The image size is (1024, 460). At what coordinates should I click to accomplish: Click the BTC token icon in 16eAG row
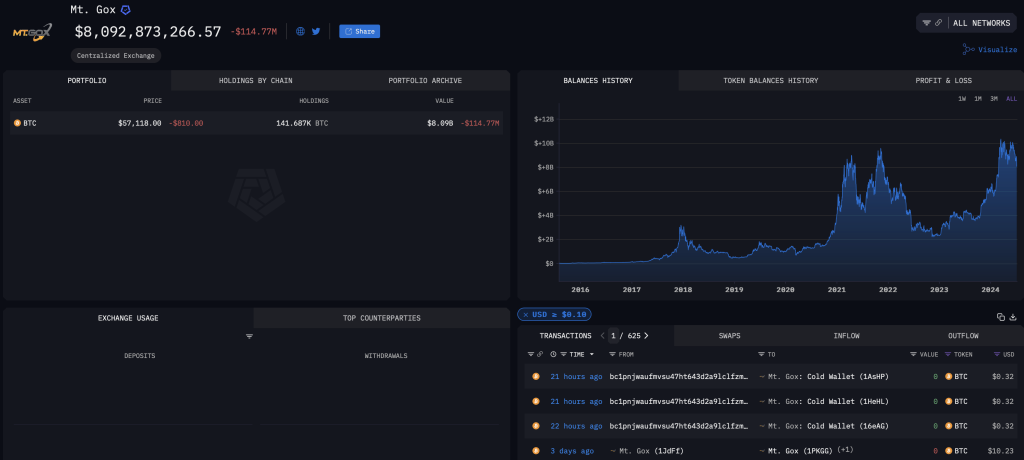coord(948,426)
